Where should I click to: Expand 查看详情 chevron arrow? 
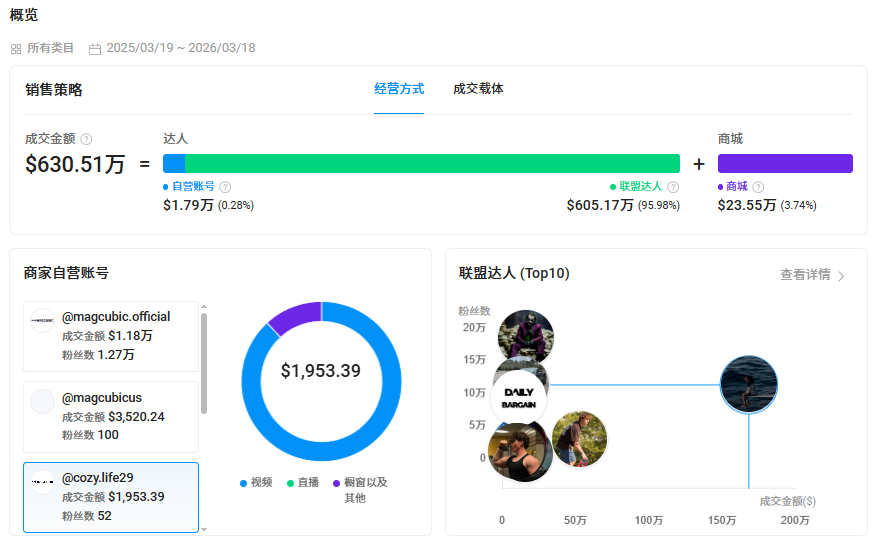click(x=841, y=276)
